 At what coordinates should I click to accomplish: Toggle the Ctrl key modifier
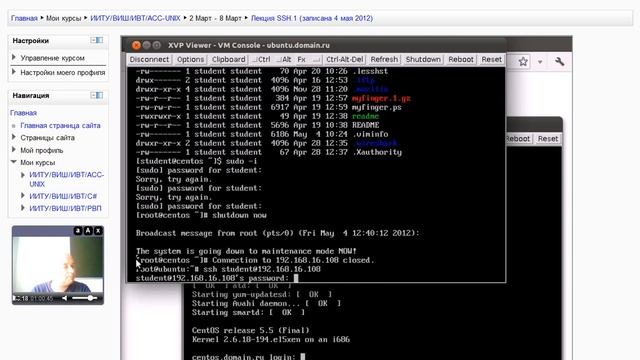(x=262, y=60)
